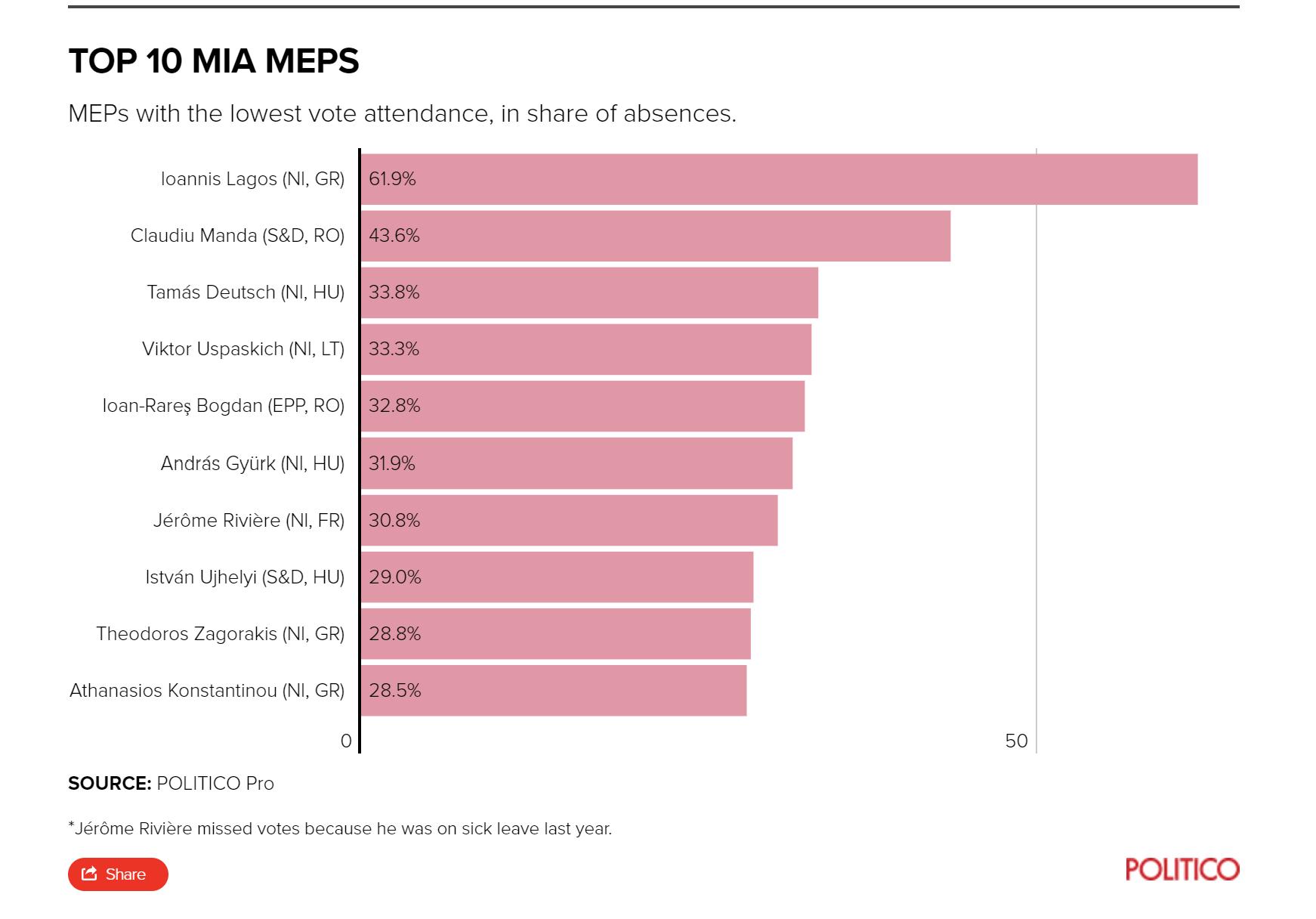Click the Claudiu Manda name label

coord(237,236)
